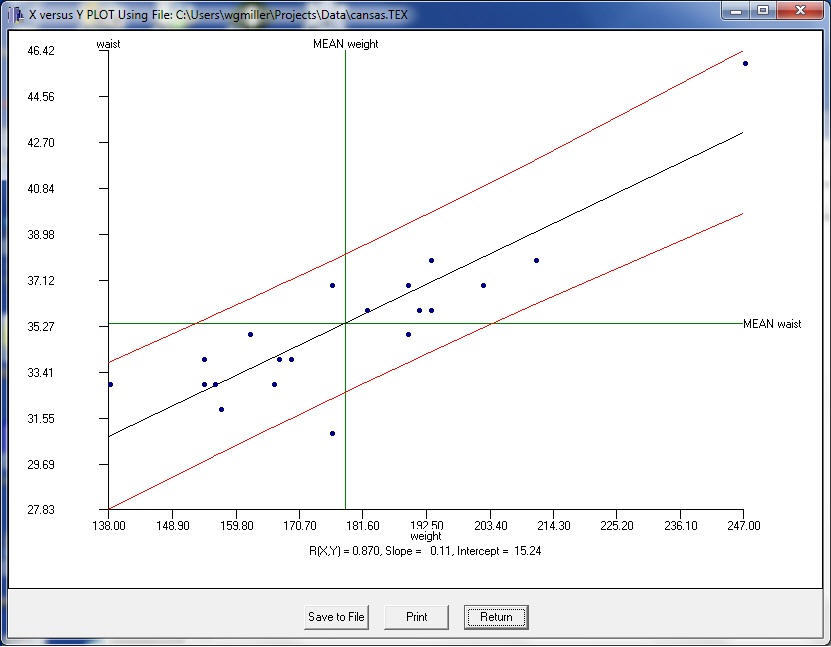Click the x-axis value 203.40
This screenshot has width=831, height=647.
coord(490,526)
